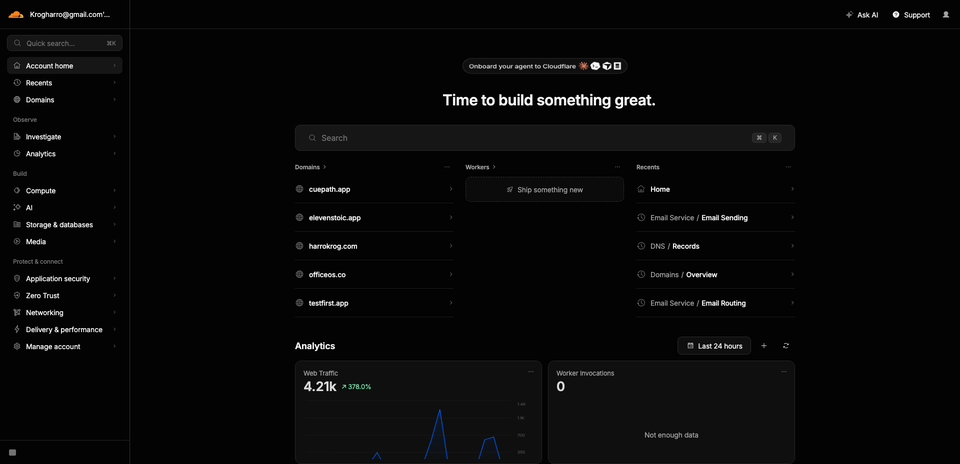
Task: Open Workers section more options menu
Action: point(617,167)
